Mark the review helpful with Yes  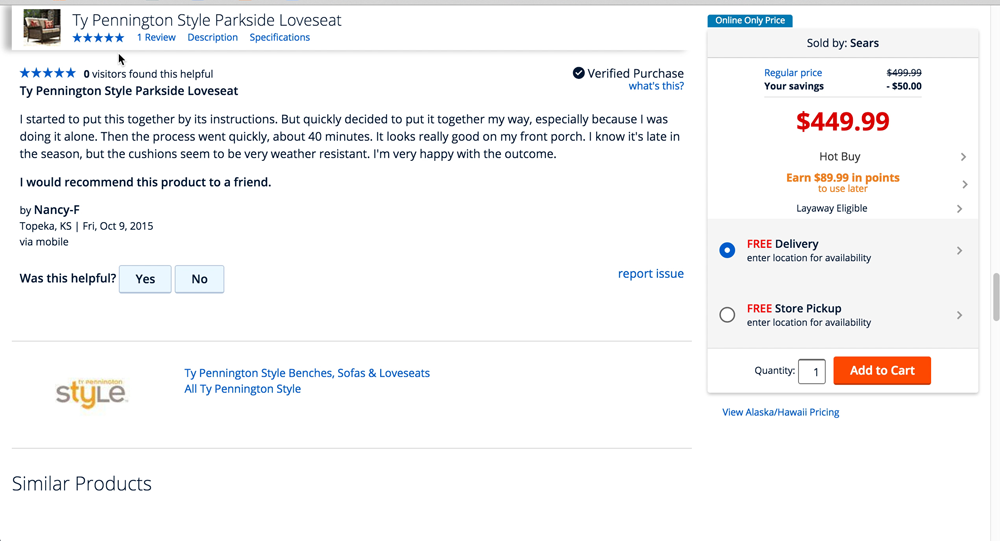pos(145,279)
